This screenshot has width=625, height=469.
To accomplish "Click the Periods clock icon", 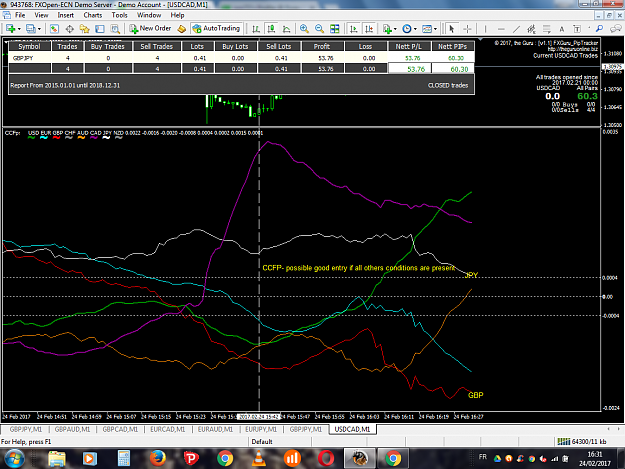I will point(407,29).
